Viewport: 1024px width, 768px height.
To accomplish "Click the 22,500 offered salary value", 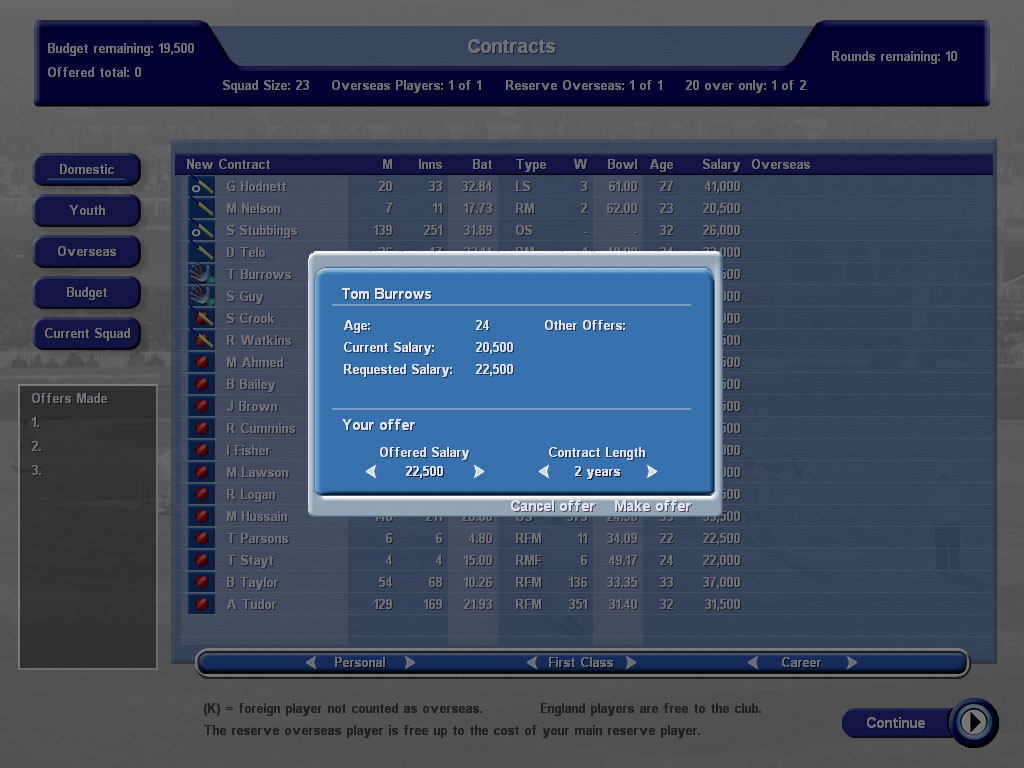I will 424,472.
